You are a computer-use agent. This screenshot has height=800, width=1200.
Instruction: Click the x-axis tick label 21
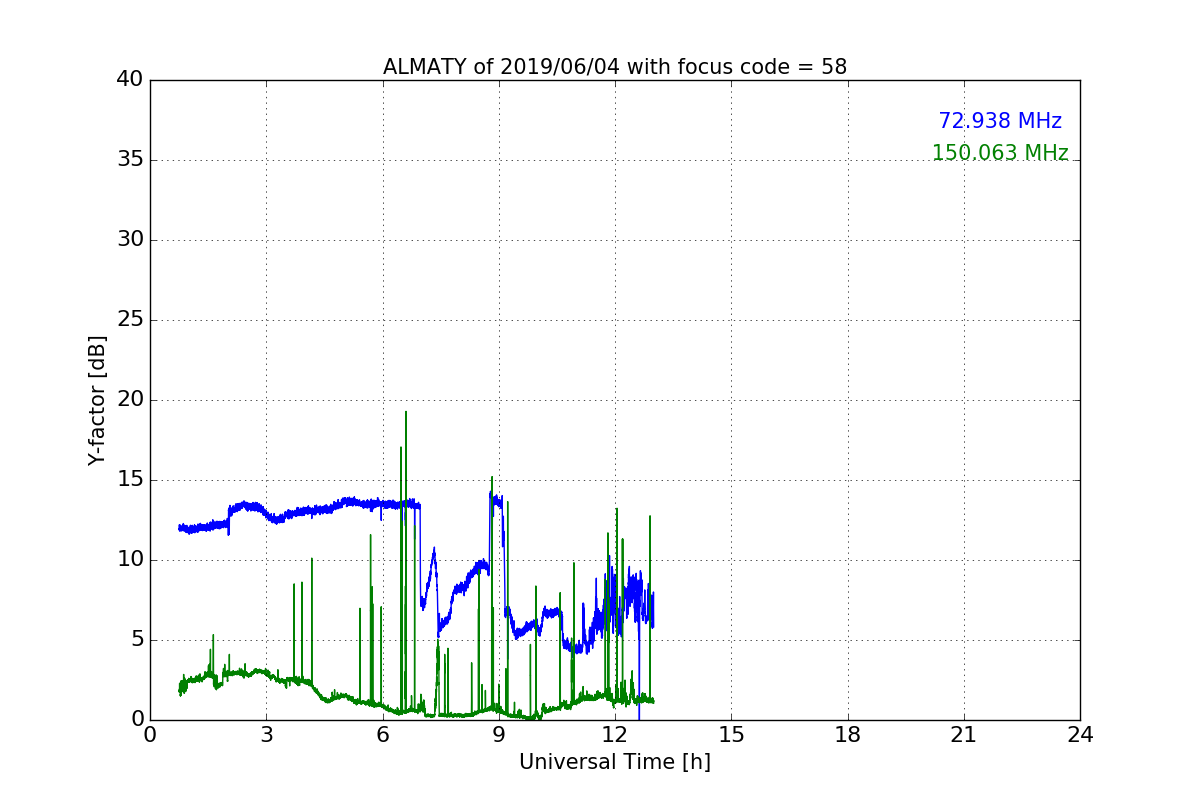[x=964, y=735]
